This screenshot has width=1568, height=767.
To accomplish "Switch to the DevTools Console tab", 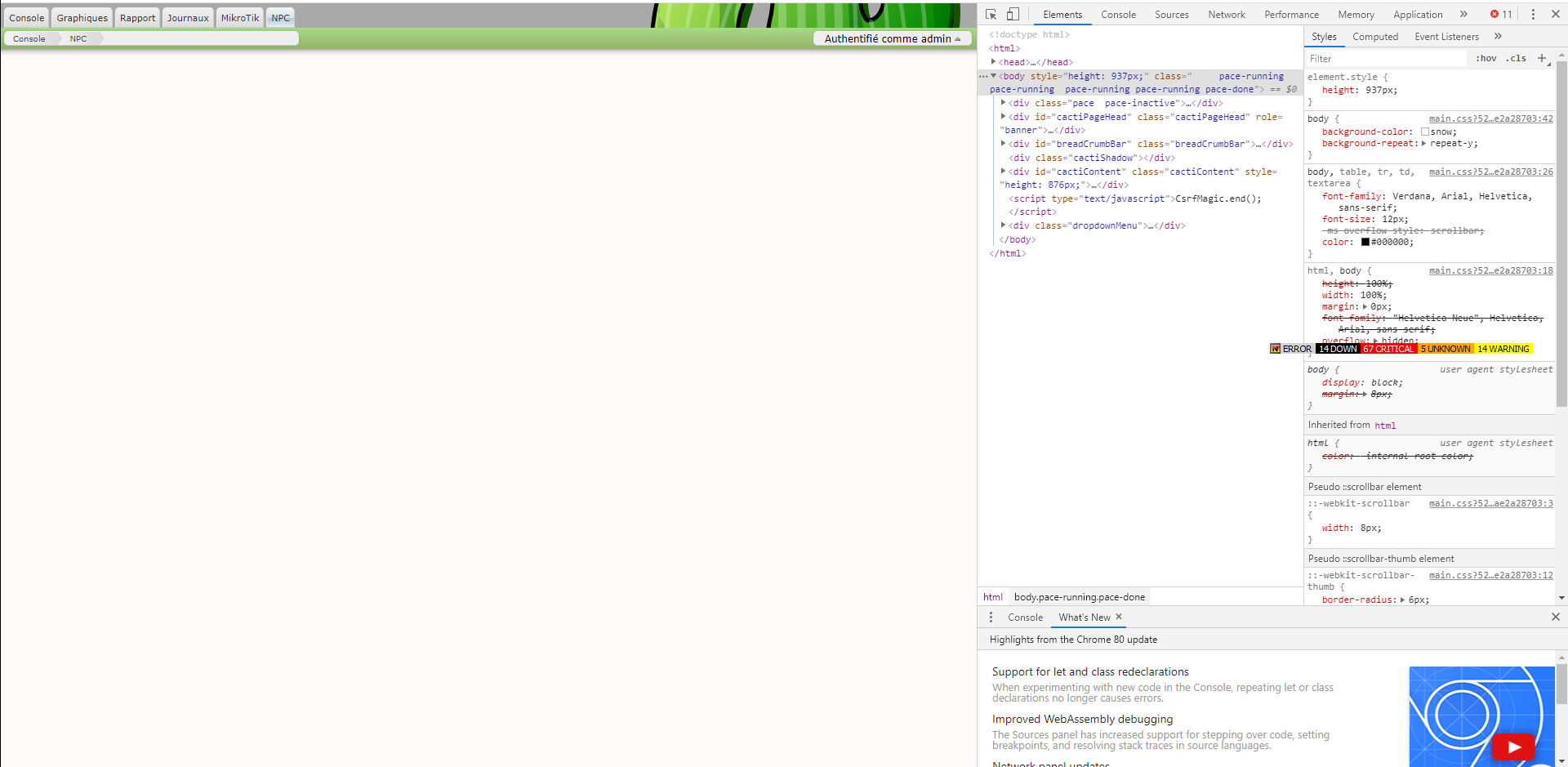I will click(1118, 15).
